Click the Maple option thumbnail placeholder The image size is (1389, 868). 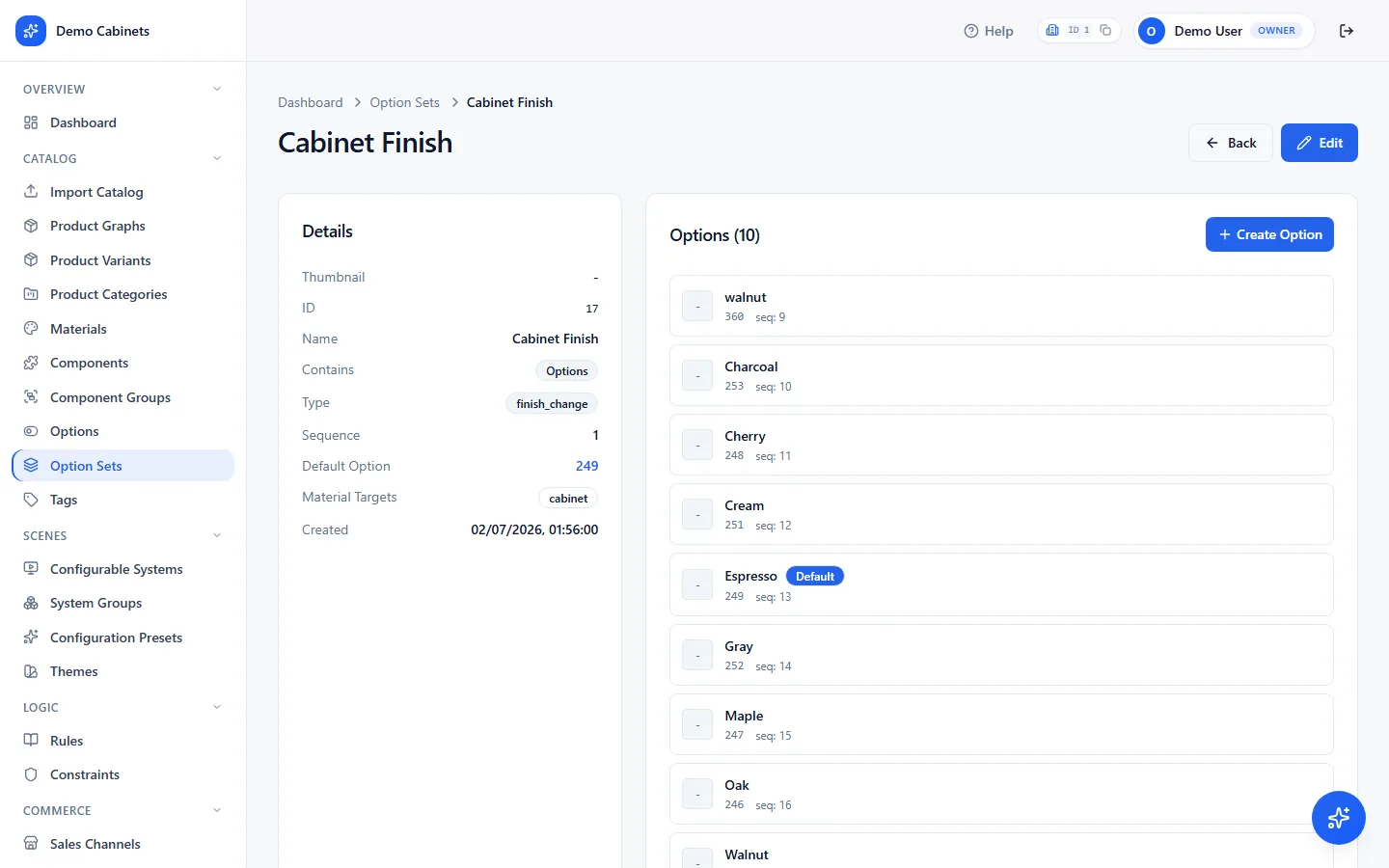(697, 724)
